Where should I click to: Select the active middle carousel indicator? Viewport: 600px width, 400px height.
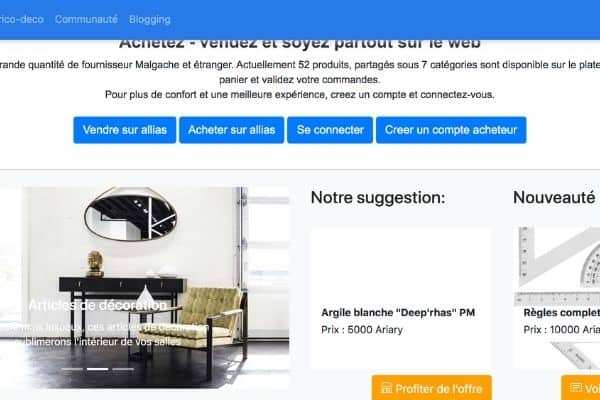click(98, 369)
